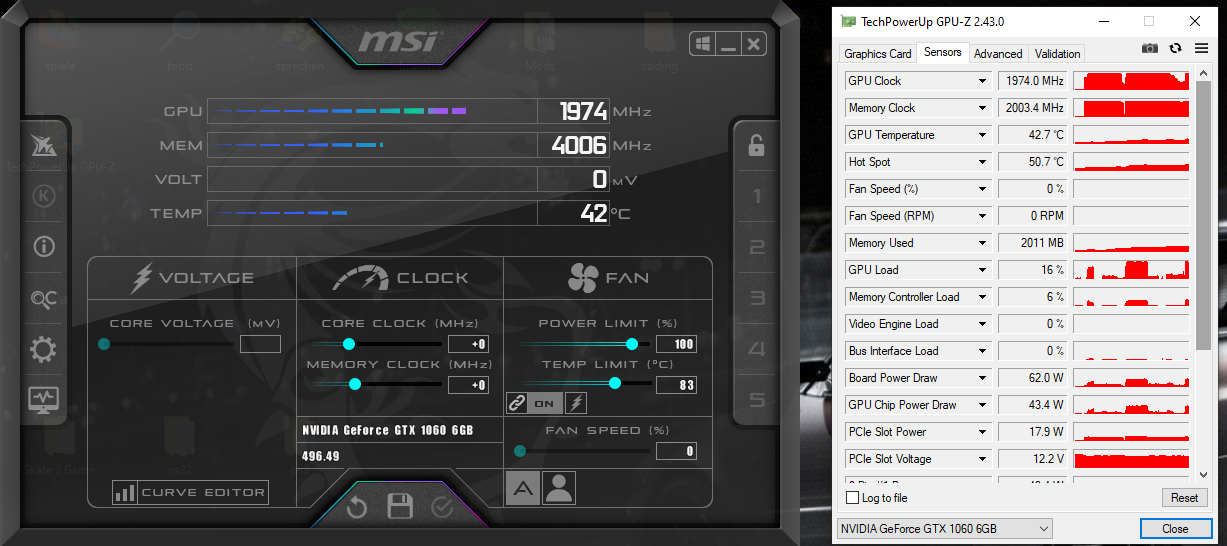
Task: Open the Memory Clock sensor dropdown
Action: [983, 108]
